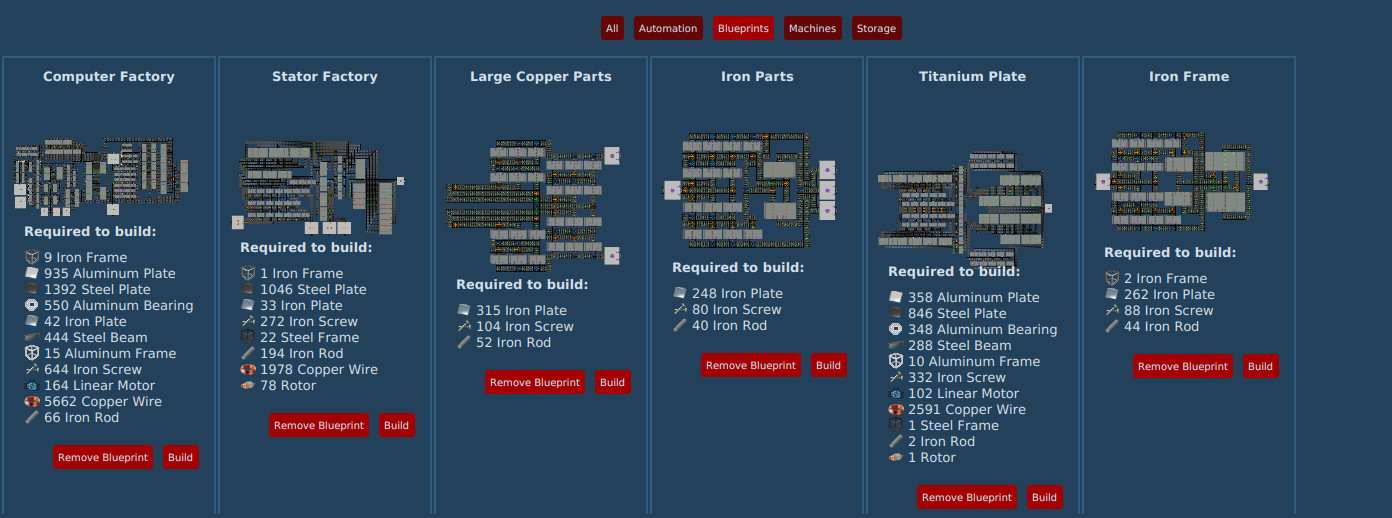
Task: Click the Aluminum Frame icon in Titanium Plate
Action: click(x=896, y=362)
